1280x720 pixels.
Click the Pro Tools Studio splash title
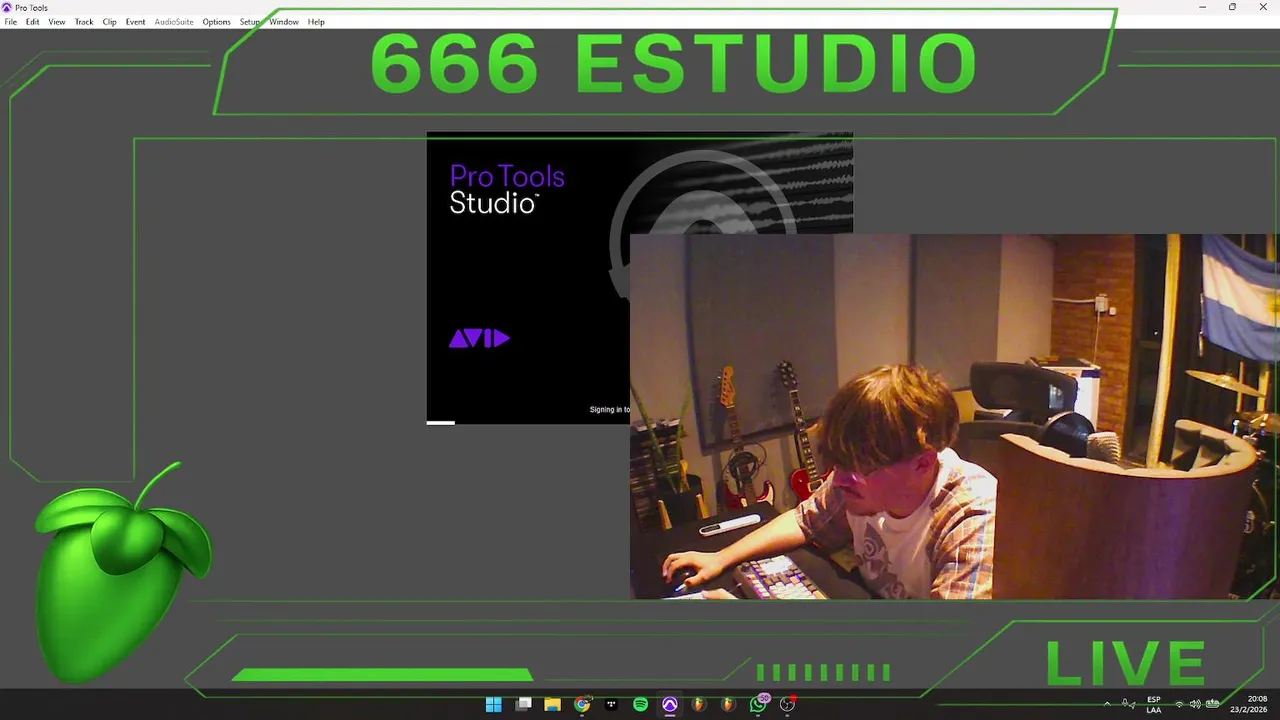point(507,190)
